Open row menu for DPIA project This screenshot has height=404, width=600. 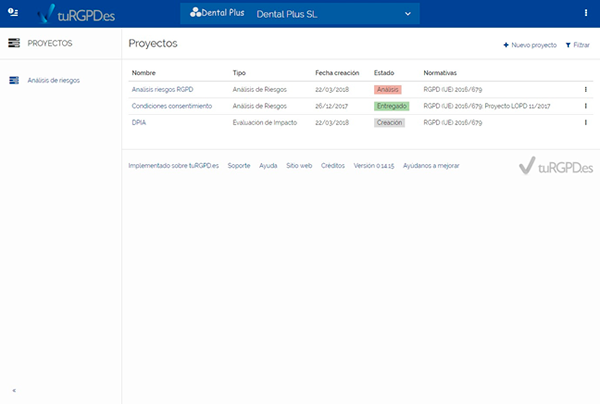[x=585, y=122]
